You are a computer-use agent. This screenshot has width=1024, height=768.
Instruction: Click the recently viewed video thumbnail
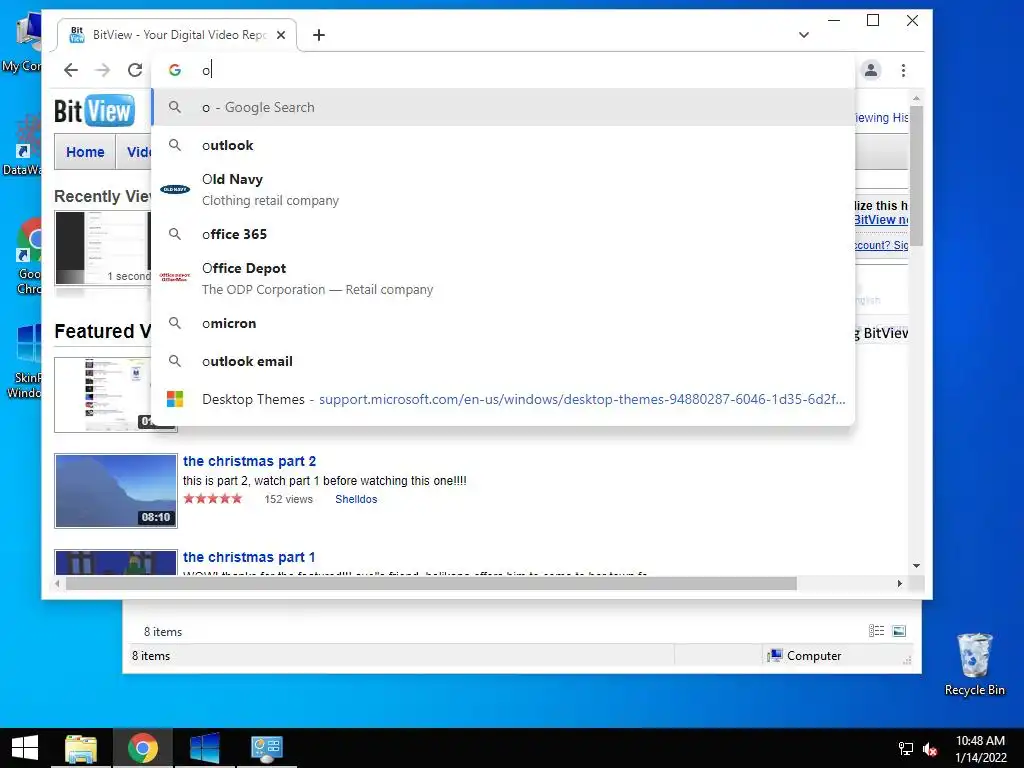coord(103,248)
